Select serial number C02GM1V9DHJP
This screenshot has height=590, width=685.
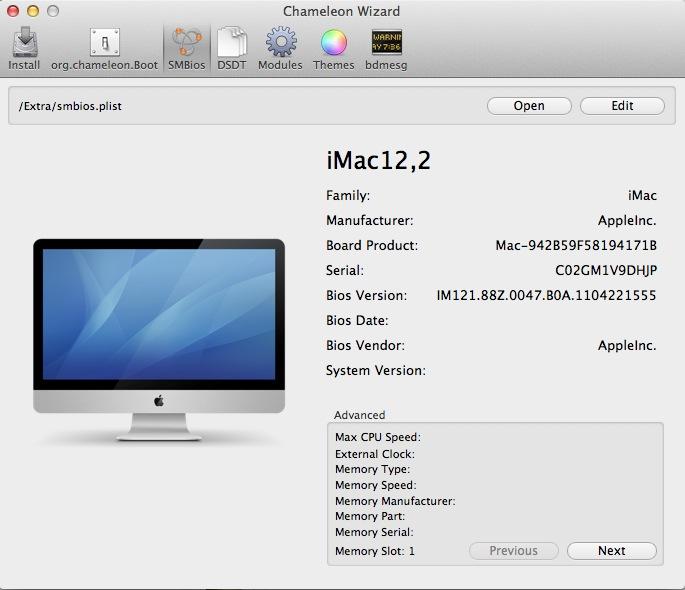(x=606, y=270)
